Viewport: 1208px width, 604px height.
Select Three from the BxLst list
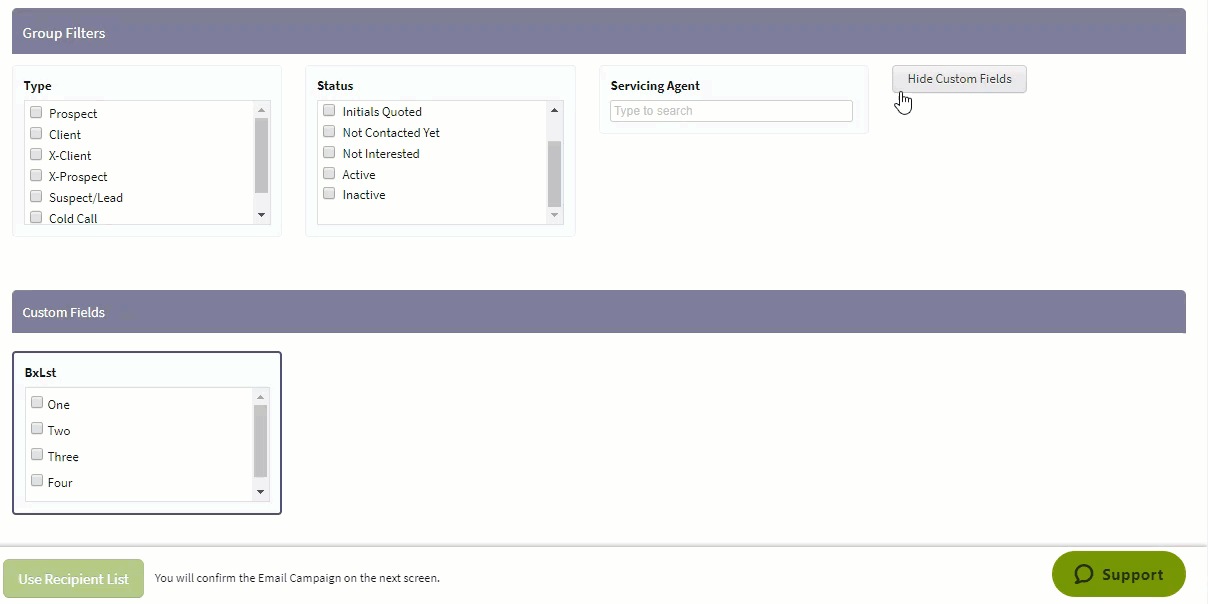tap(37, 456)
